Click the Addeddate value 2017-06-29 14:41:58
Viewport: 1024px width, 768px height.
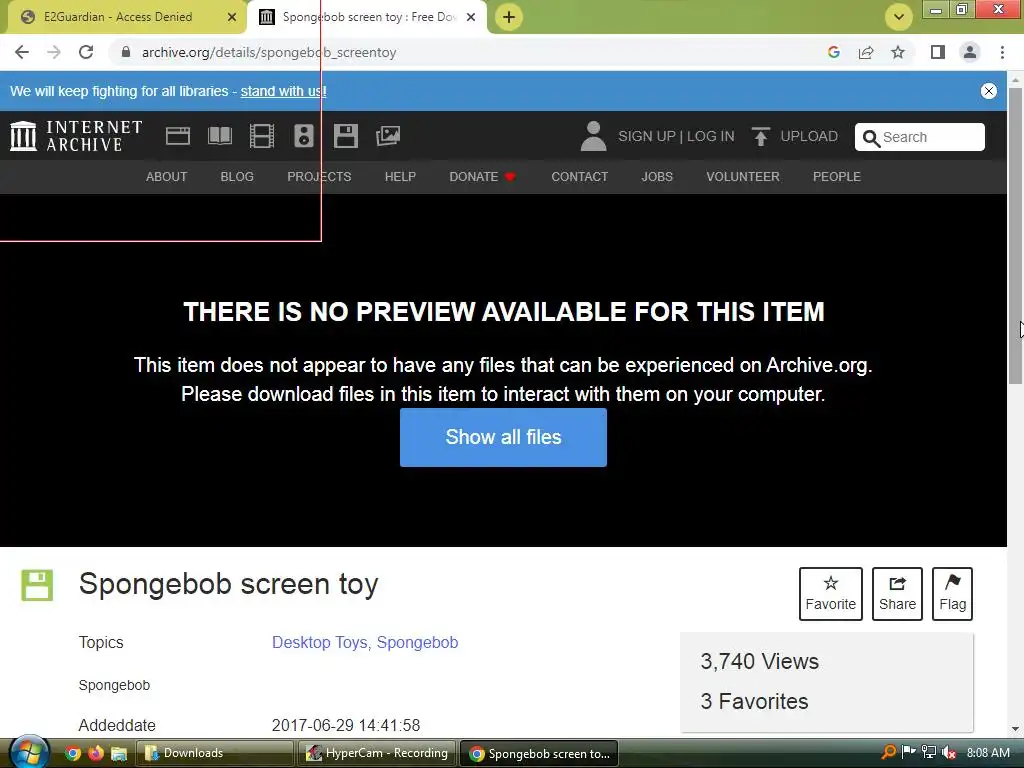click(345, 725)
